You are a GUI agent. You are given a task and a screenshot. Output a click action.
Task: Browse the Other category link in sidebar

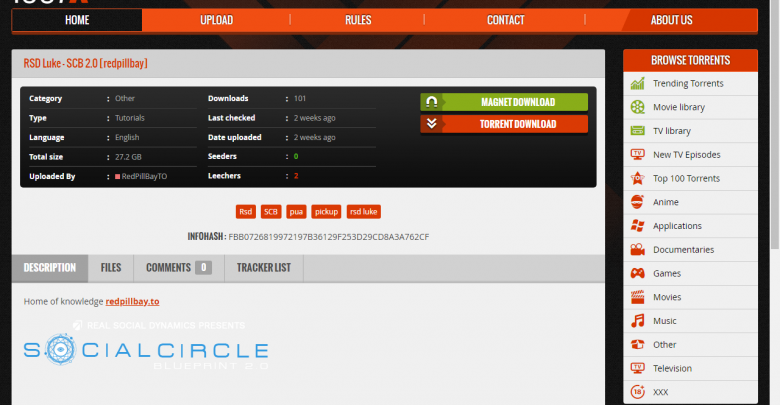(x=665, y=344)
